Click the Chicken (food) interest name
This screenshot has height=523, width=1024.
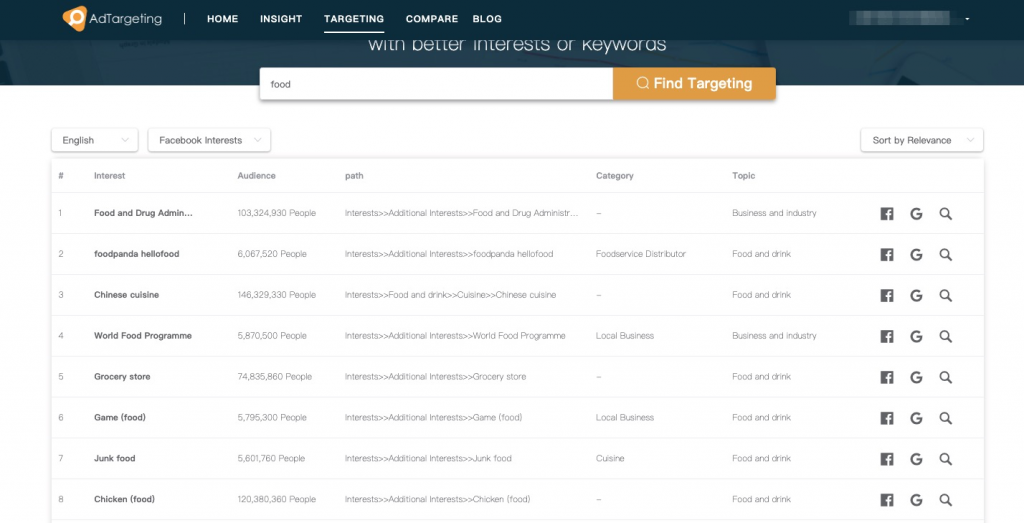coord(124,499)
